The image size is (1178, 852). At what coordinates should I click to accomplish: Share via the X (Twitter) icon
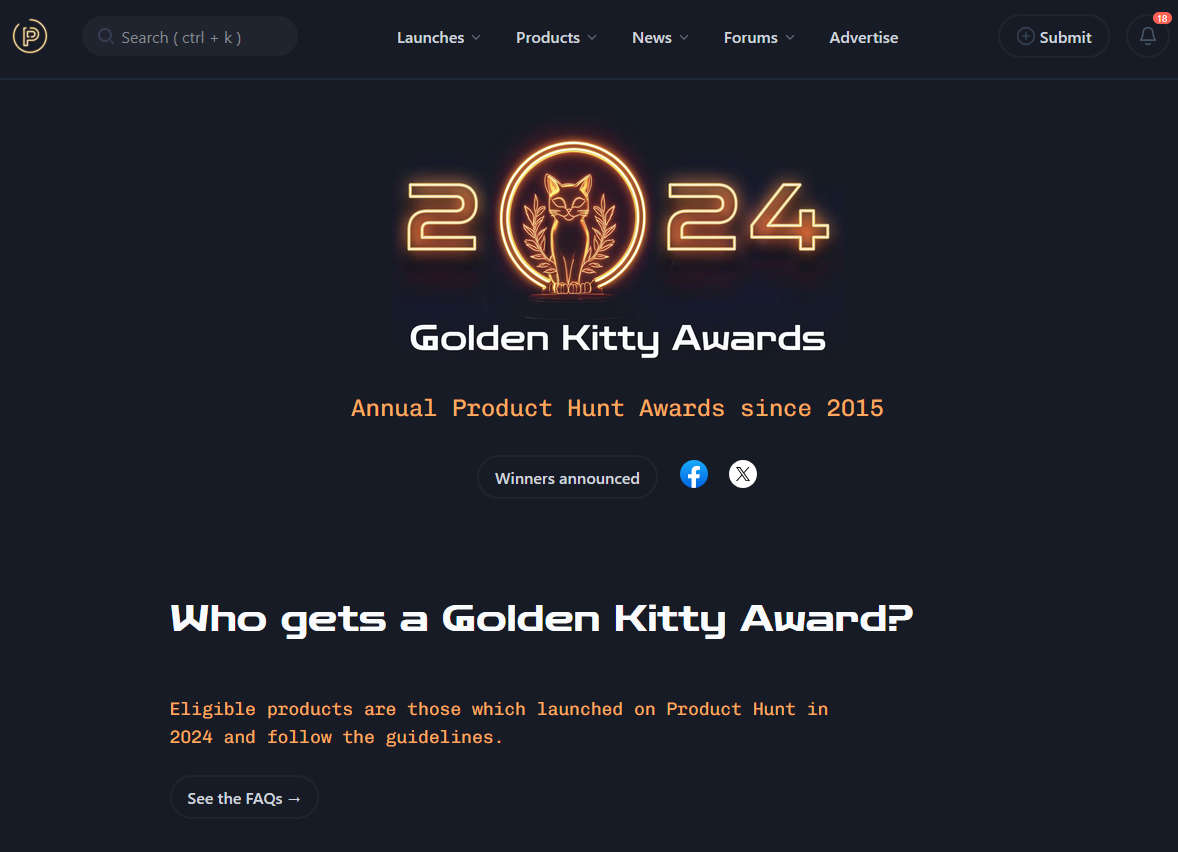coord(742,474)
